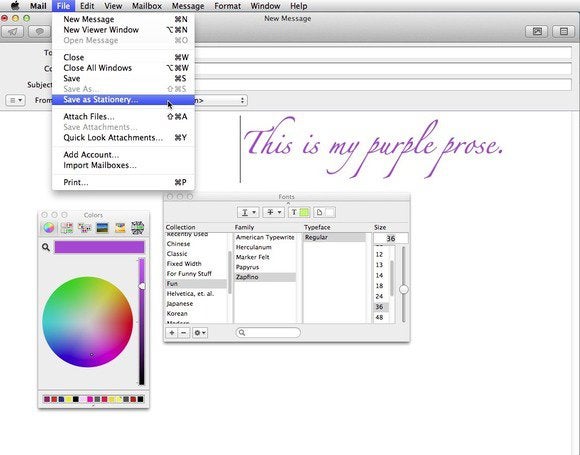
Task: Select the Chinese collection
Action: click(196, 244)
